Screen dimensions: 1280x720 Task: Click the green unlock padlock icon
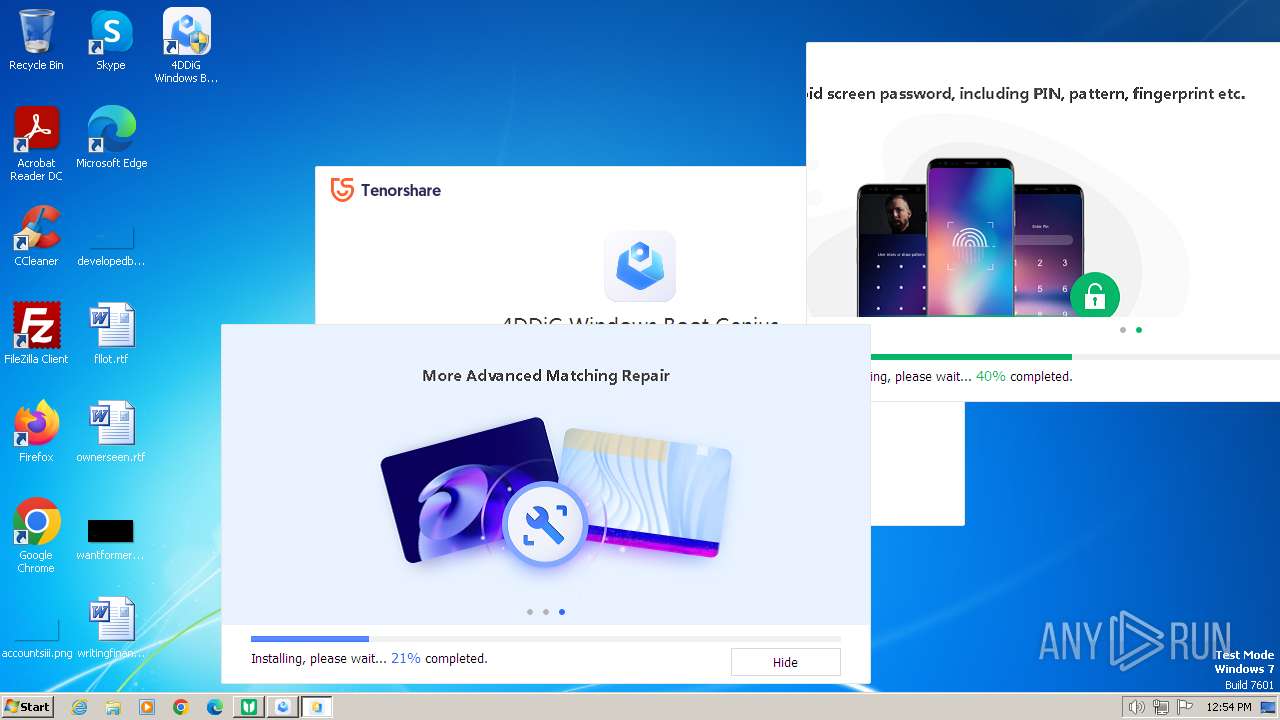click(x=1094, y=296)
